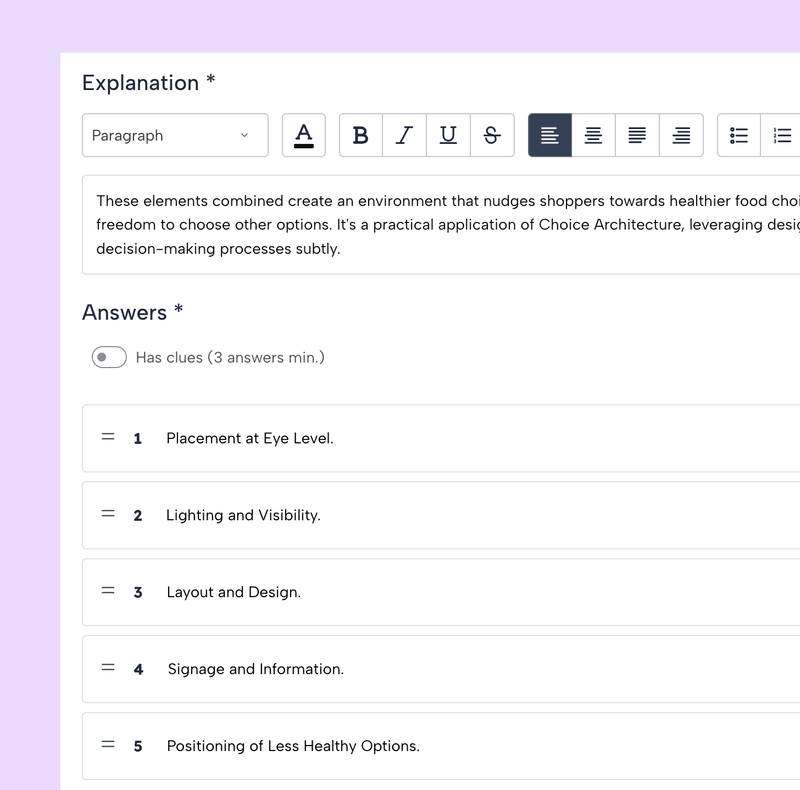Apply strikethrough formatting

point(491,136)
